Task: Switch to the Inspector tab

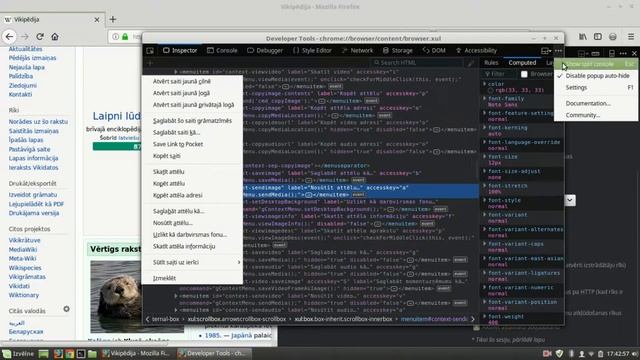Action: pyautogui.click(x=180, y=51)
